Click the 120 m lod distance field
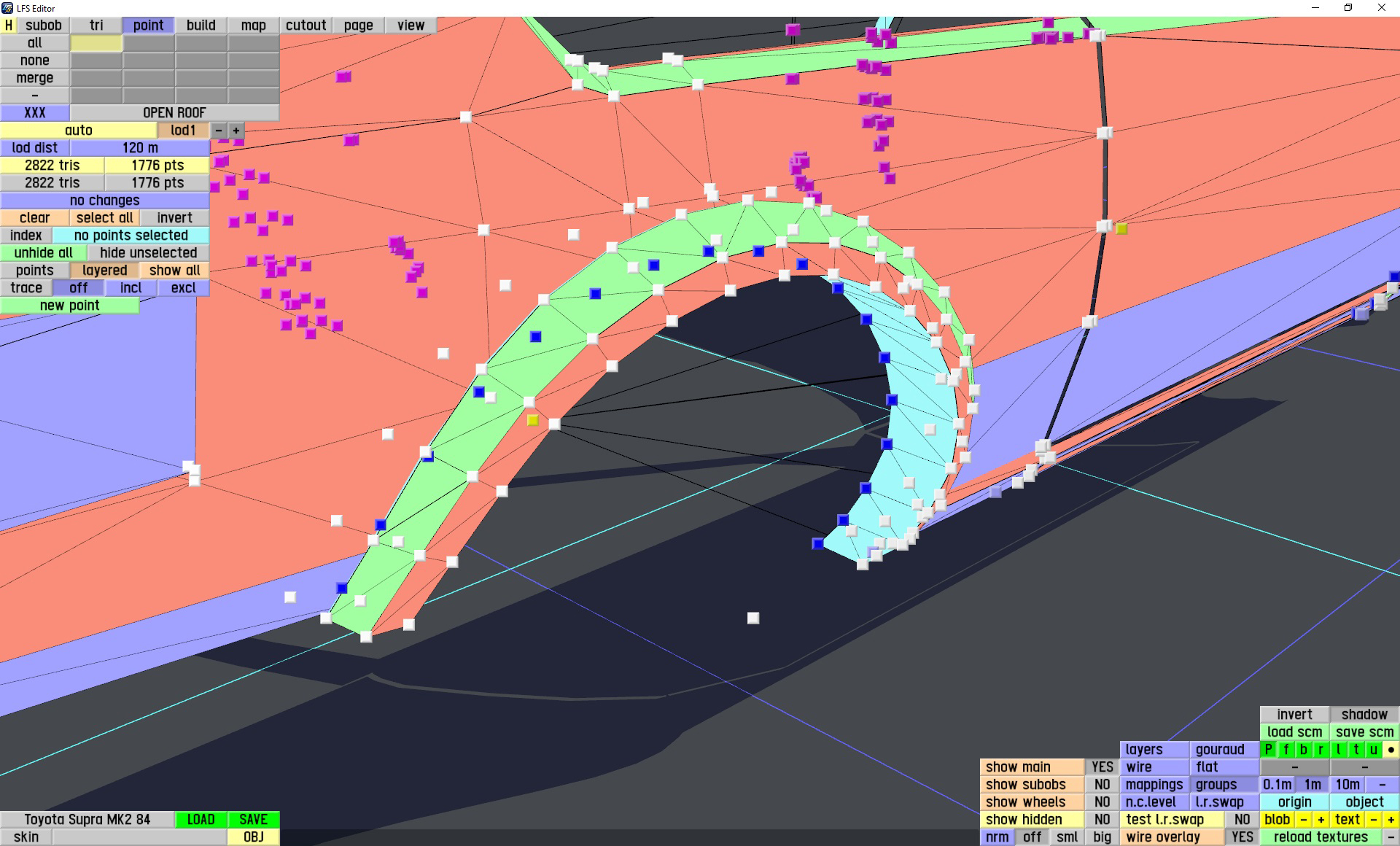1400x846 pixels. (140, 147)
